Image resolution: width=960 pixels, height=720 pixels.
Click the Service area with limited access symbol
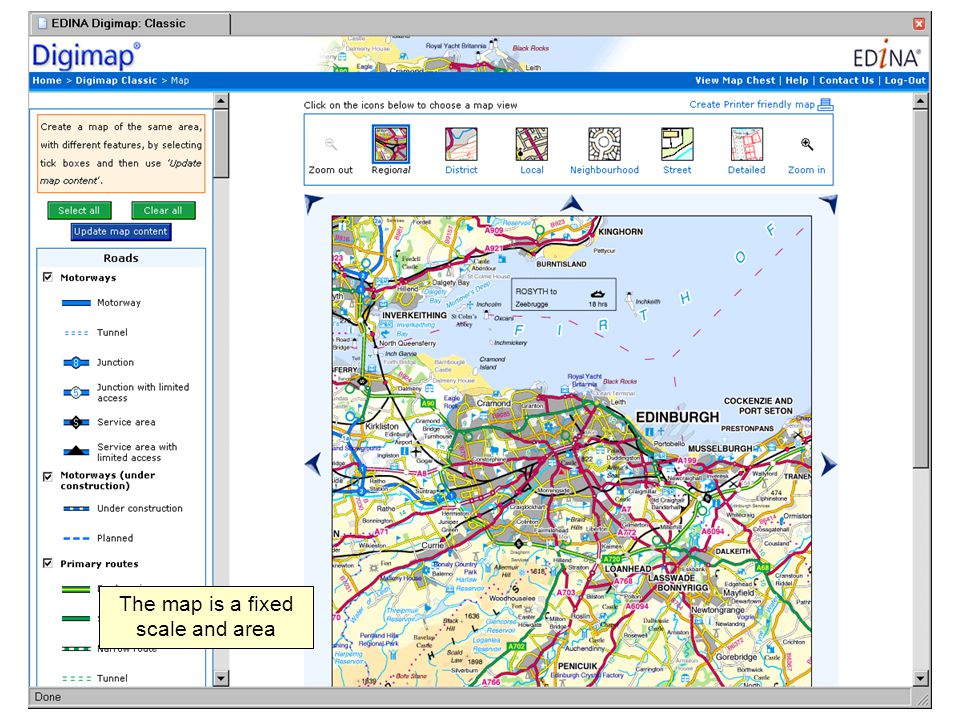click(77, 451)
